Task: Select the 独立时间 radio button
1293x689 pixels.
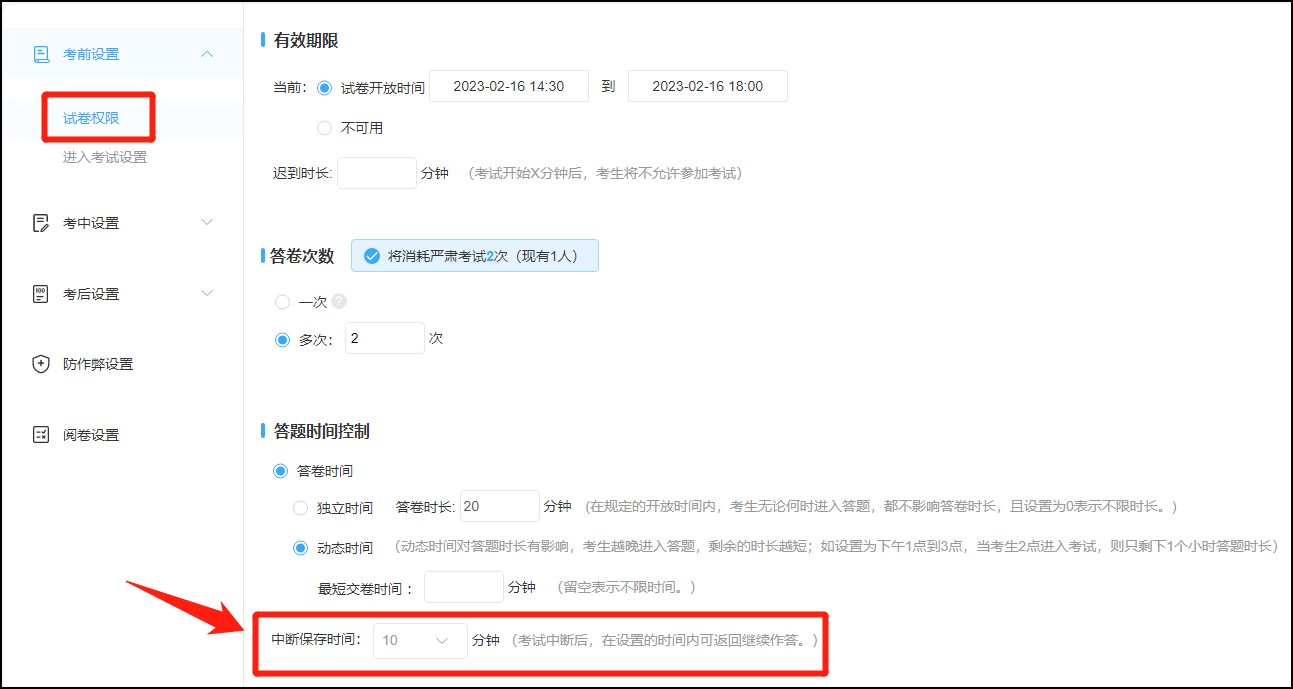Action: [300, 508]
